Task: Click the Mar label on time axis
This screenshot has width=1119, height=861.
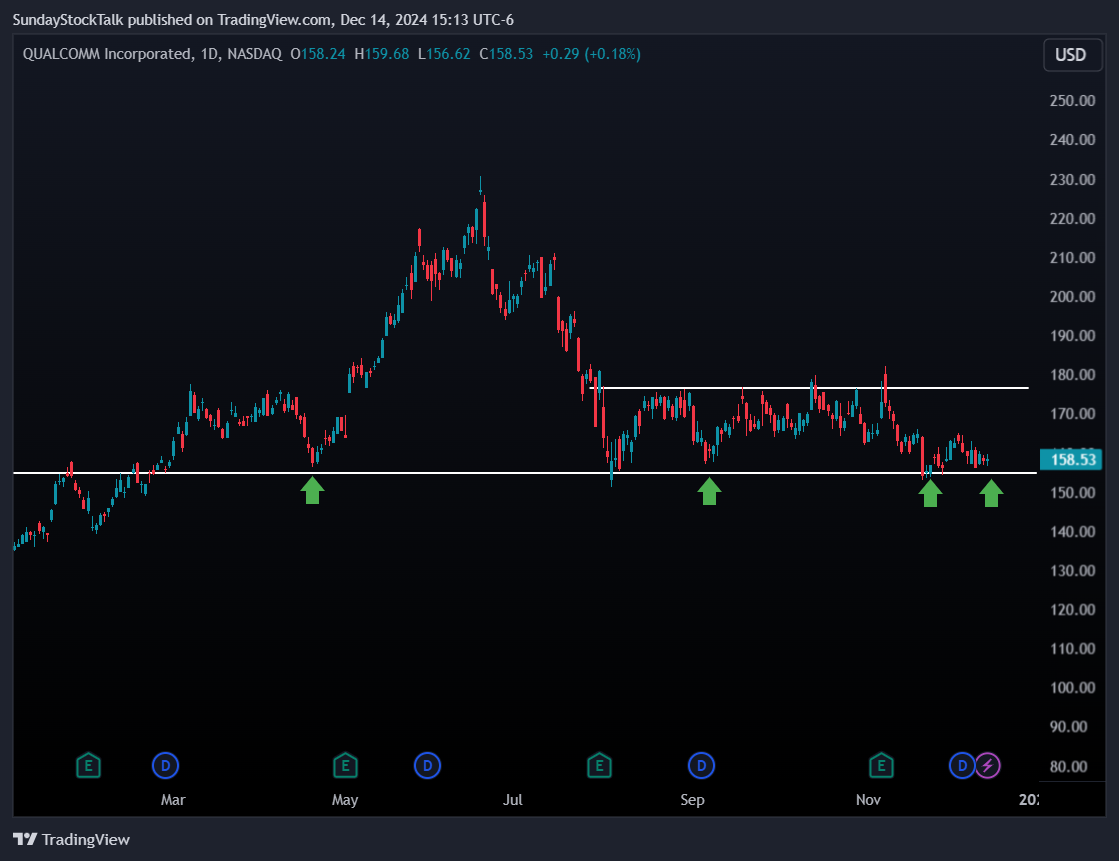Action: click(173, 800)
